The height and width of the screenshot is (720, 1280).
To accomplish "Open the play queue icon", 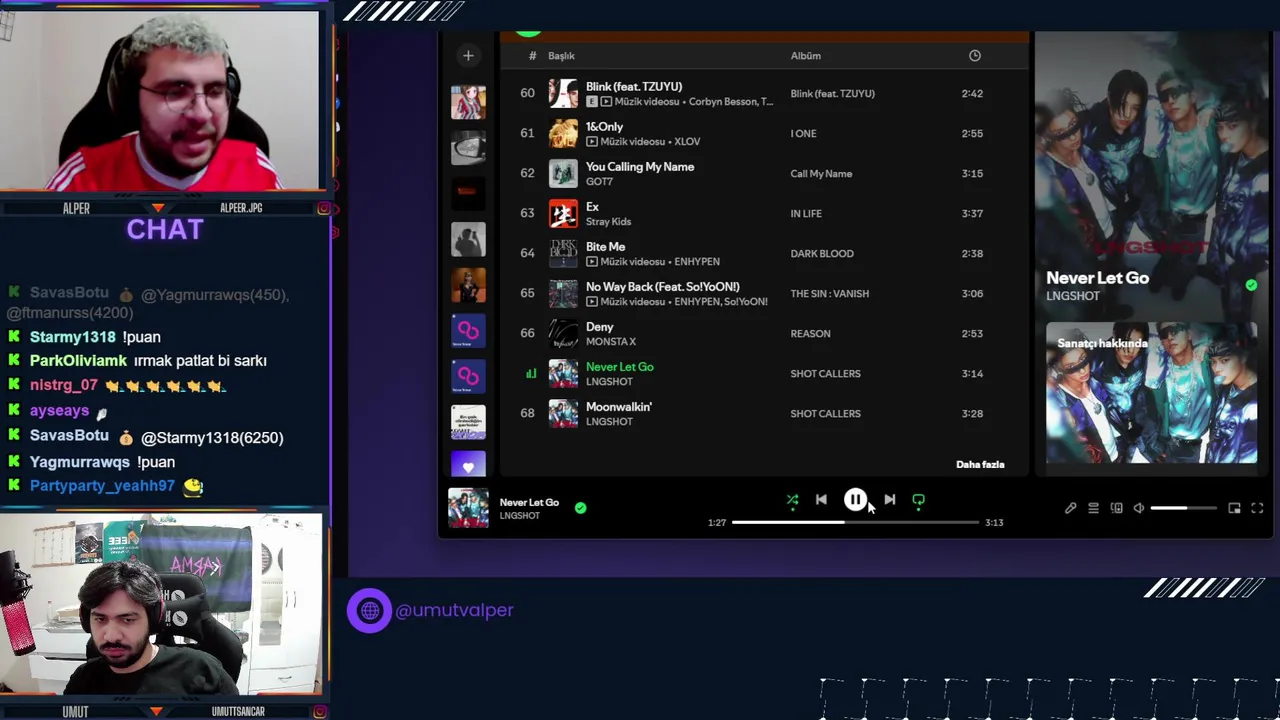I will coord(1093,508).
